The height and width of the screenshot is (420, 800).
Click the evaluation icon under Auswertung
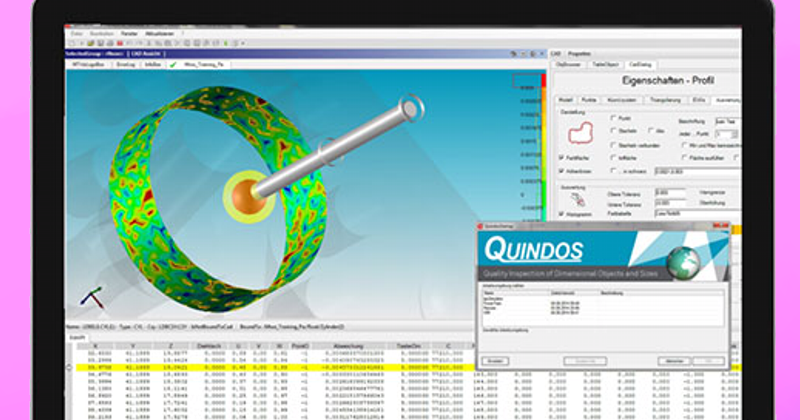click(578, 199)
